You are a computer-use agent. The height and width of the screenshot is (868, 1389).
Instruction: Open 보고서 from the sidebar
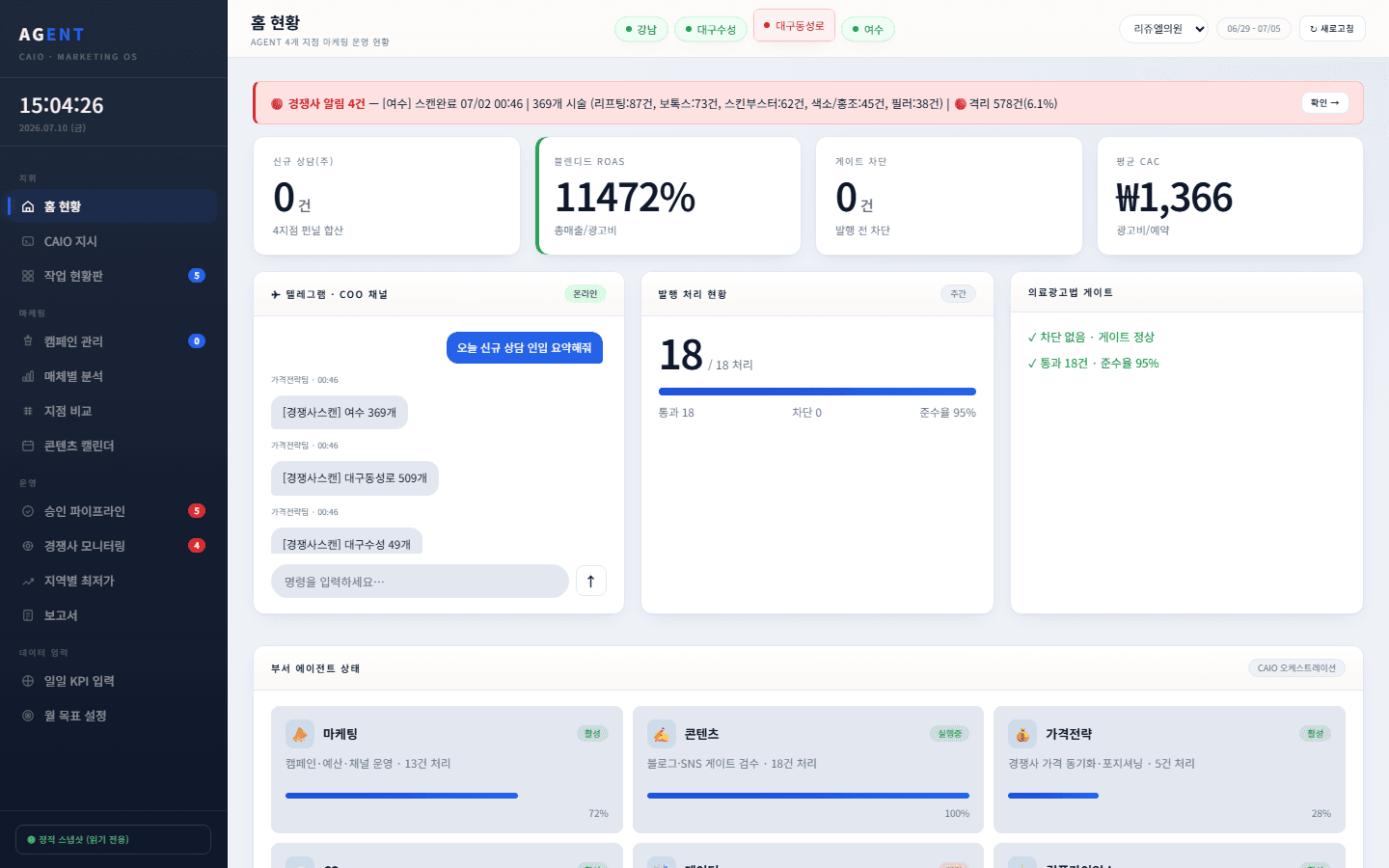coord(112,615)
